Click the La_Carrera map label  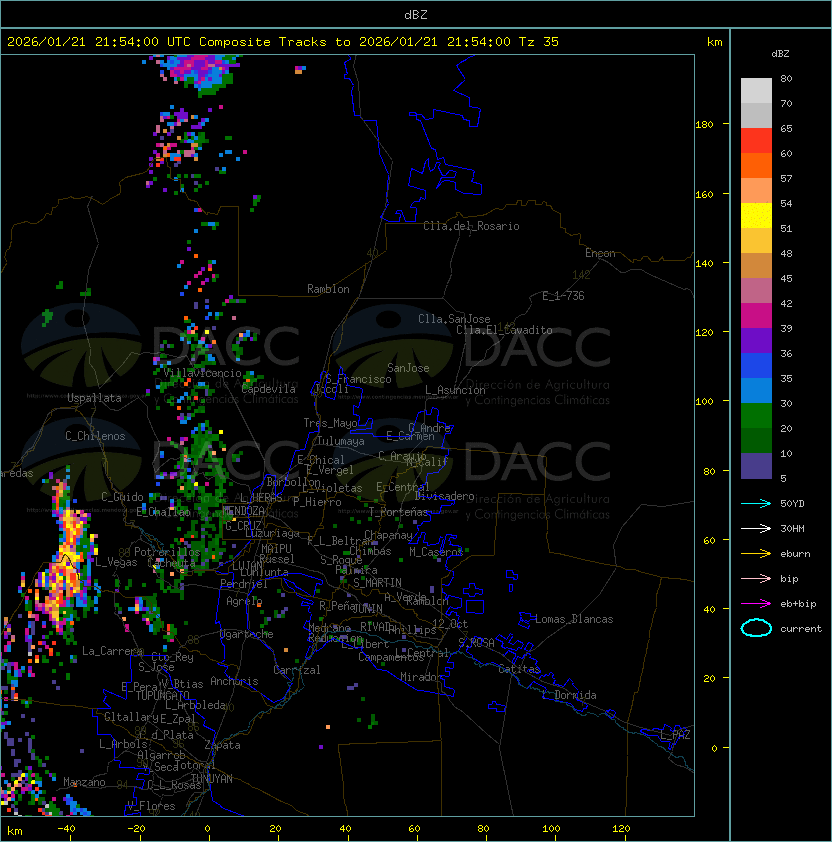click(113, 651)
